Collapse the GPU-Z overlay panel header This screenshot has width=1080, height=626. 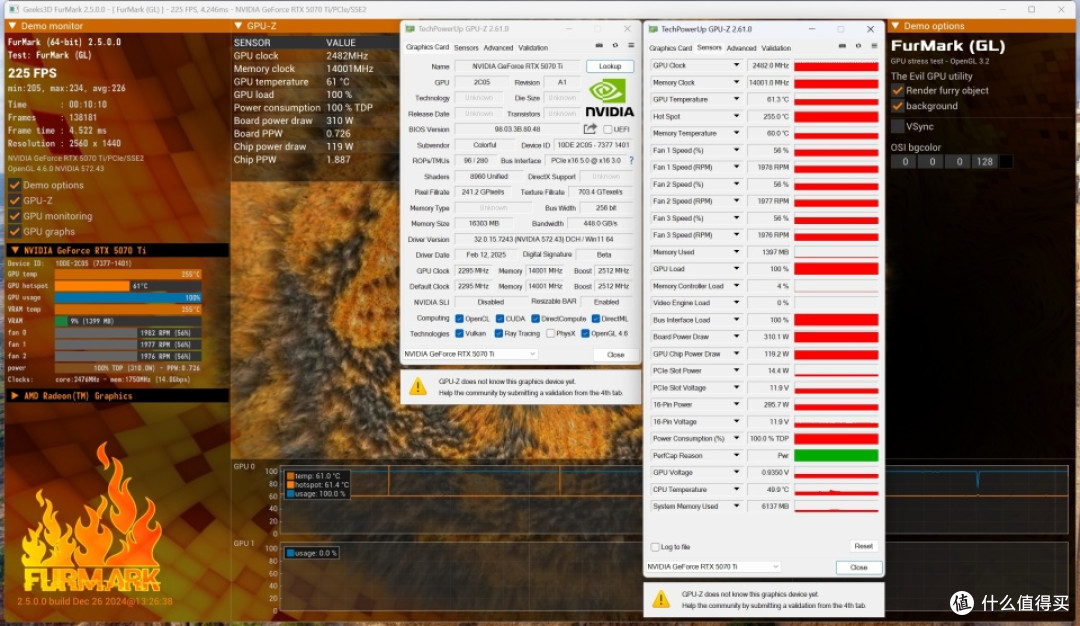click(x=238, y=25)
